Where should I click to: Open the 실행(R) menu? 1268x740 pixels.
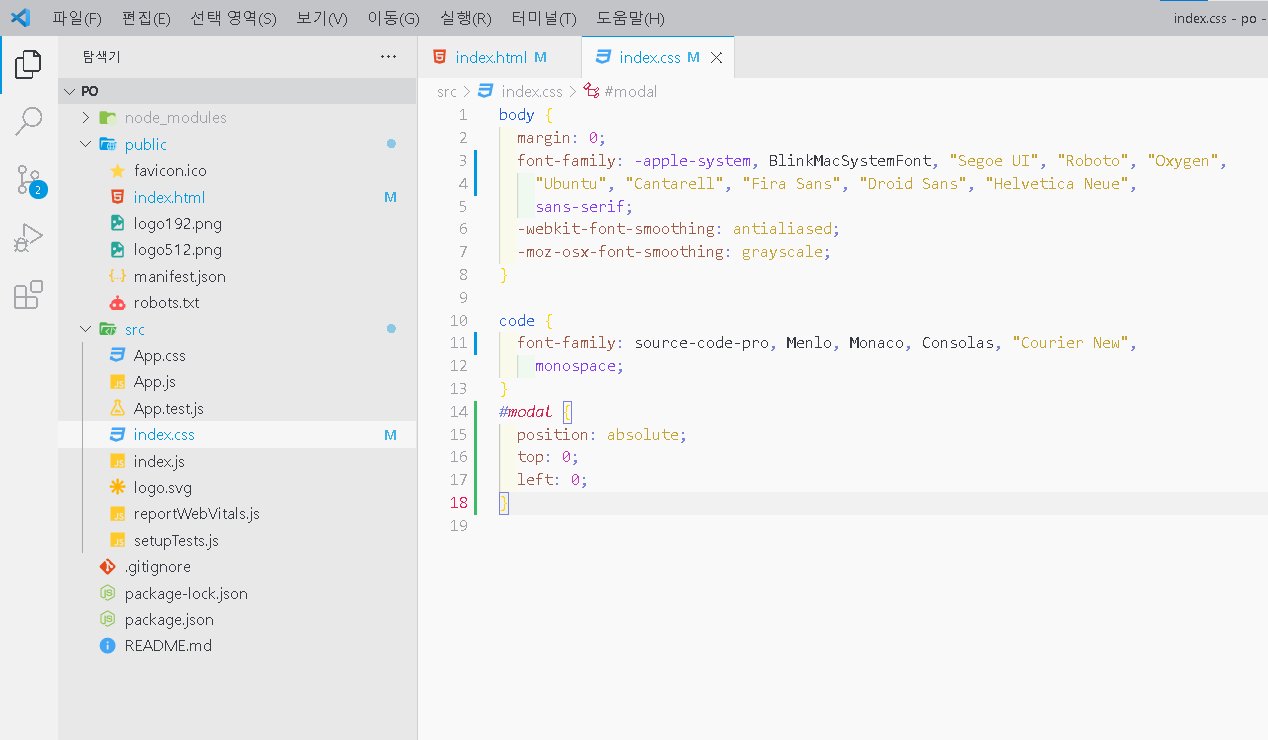click(466, 18)
